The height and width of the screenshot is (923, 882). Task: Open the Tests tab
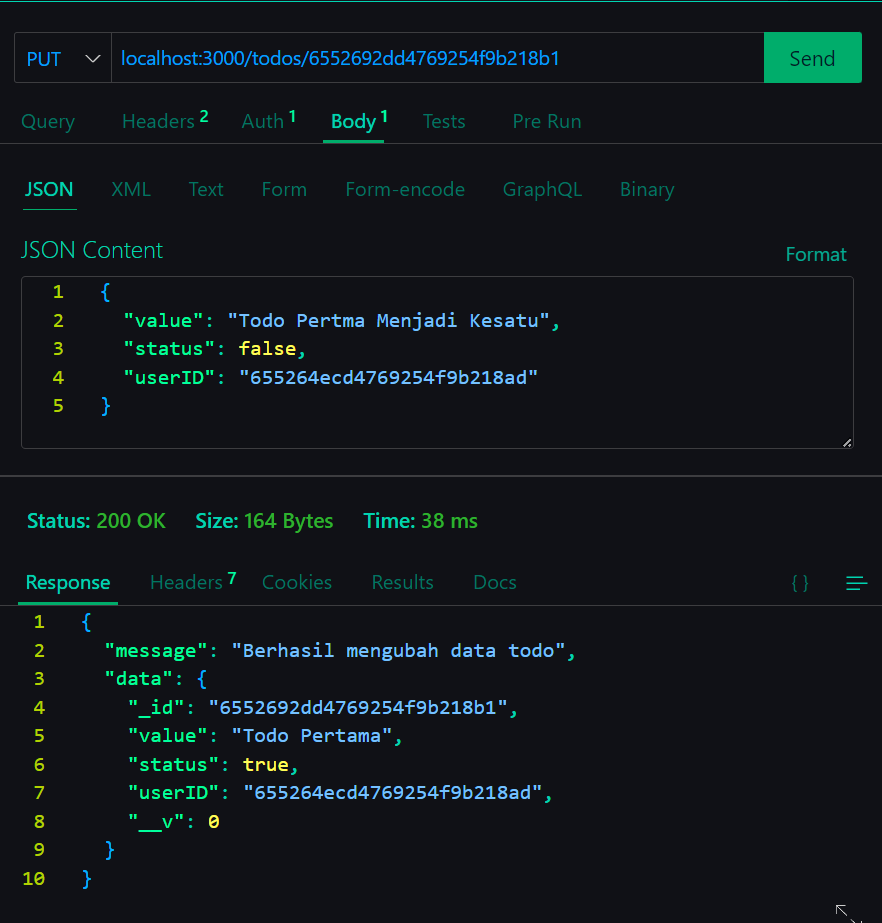coord(444,121)
